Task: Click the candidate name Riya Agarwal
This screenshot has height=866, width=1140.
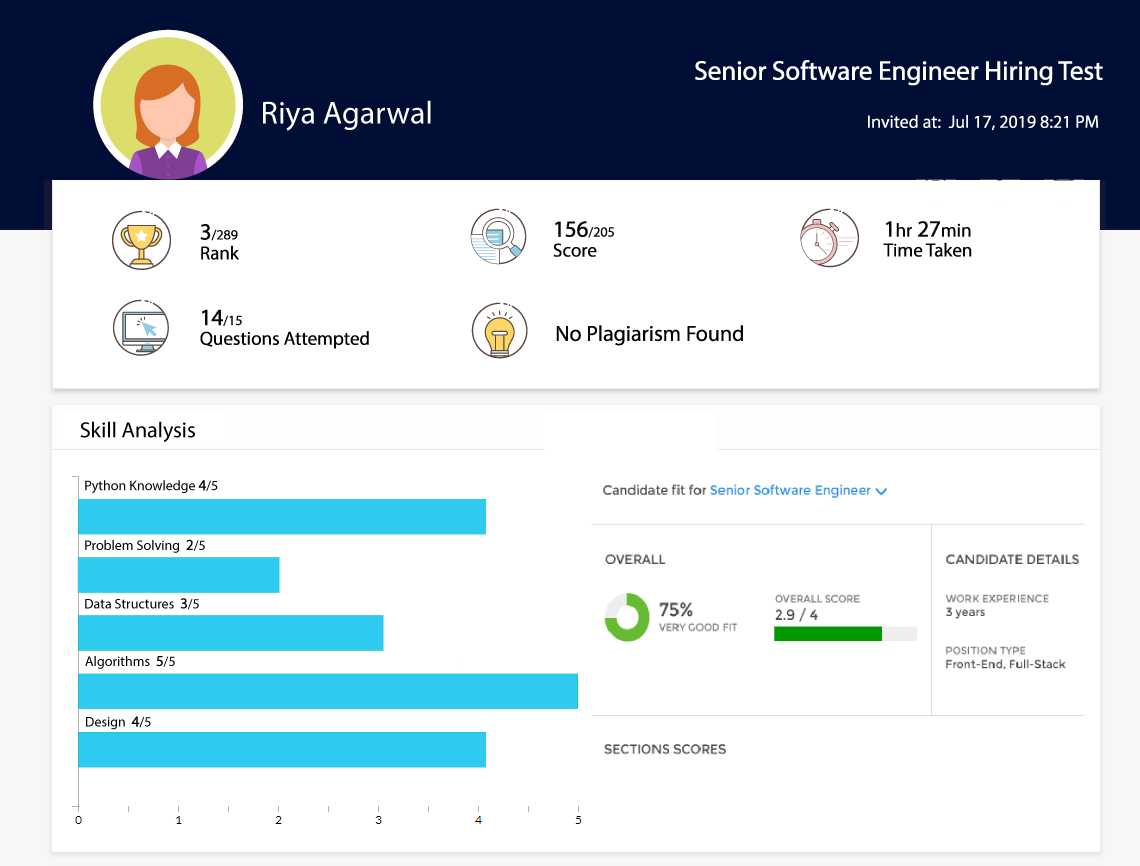Action: [x=346, y=113]
